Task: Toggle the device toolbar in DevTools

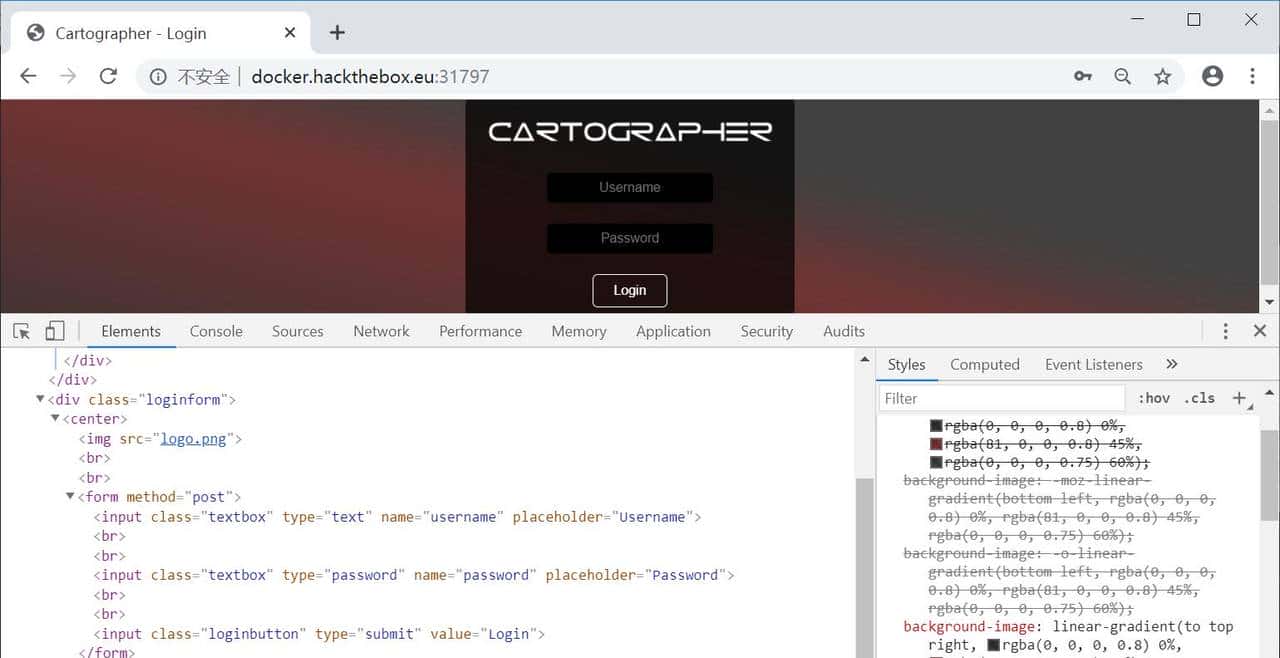Action: (x=54, y=330)
